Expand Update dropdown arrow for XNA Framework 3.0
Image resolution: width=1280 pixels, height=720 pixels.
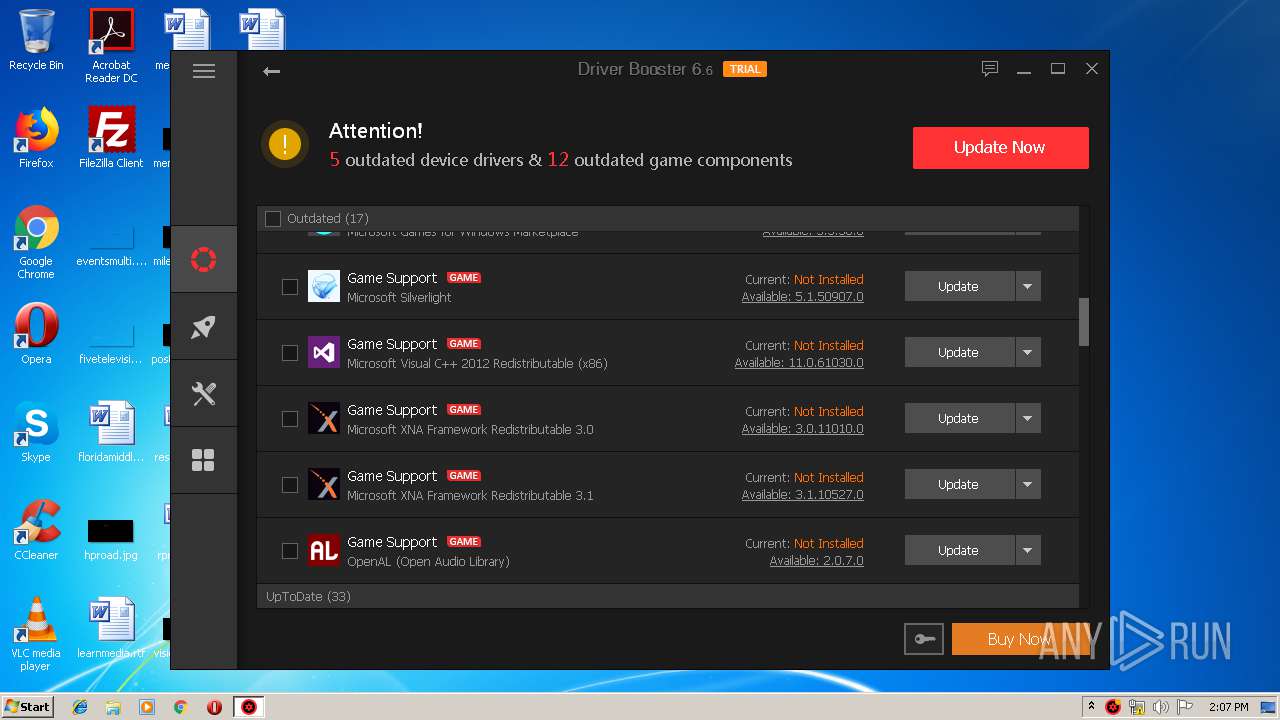(1028, 418)
